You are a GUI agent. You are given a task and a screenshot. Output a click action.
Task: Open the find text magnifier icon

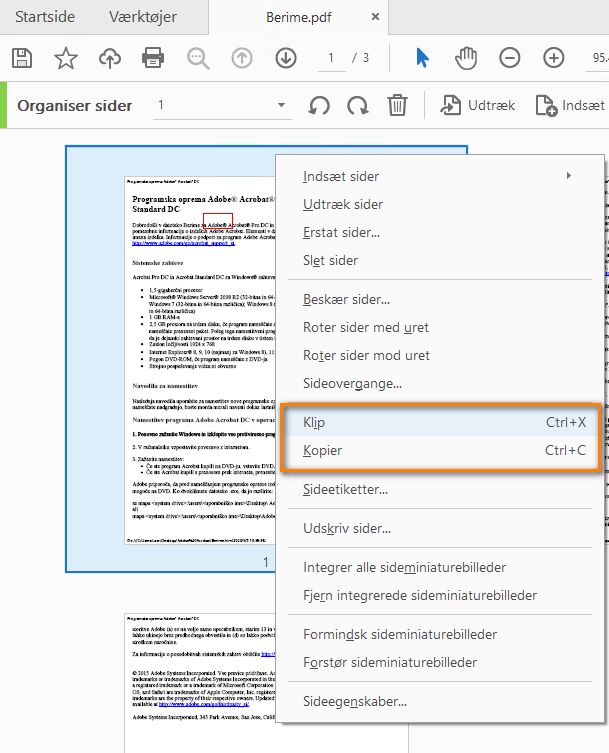click(198, 58)
